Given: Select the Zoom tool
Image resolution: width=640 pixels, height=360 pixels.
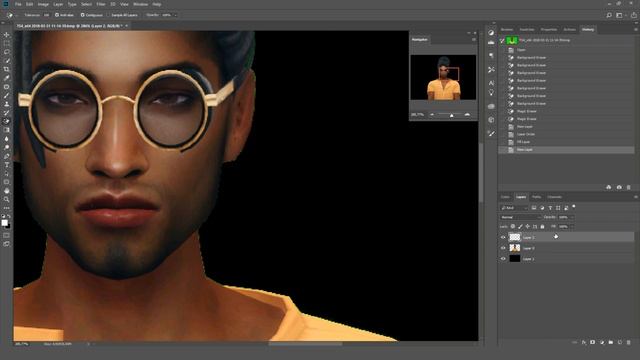Looking at the screenshot, I should tap(7, 199).
